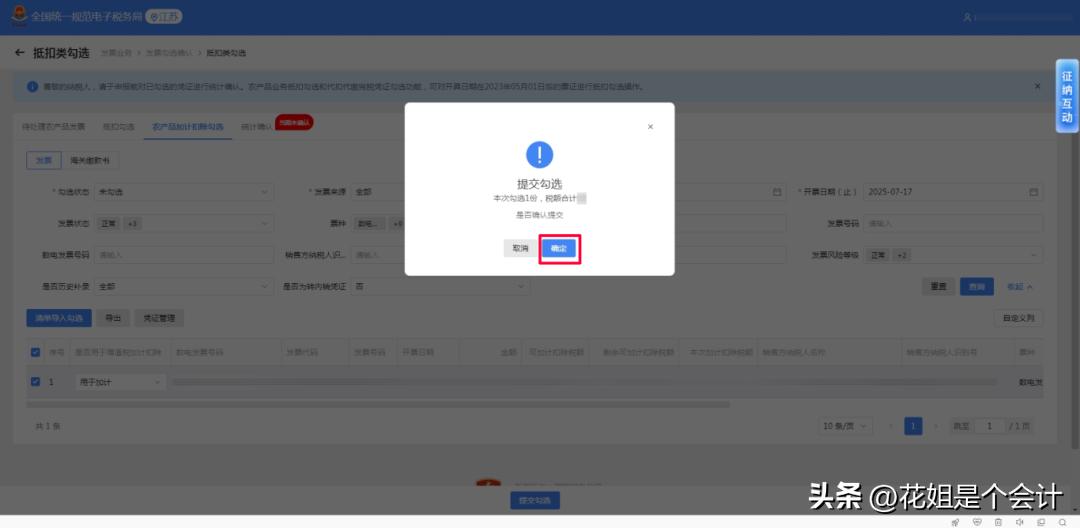Viewport: 1080px width, 528px height.
Task: Click the tax bureau logo at top-left
Action: pyautogui.click(x=19, y=16)
